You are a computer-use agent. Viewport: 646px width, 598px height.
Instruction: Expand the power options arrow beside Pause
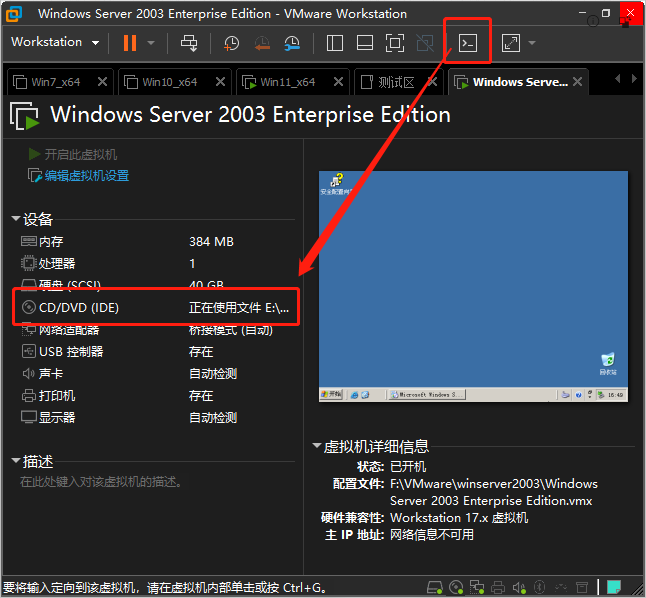(x=151, y=43)
